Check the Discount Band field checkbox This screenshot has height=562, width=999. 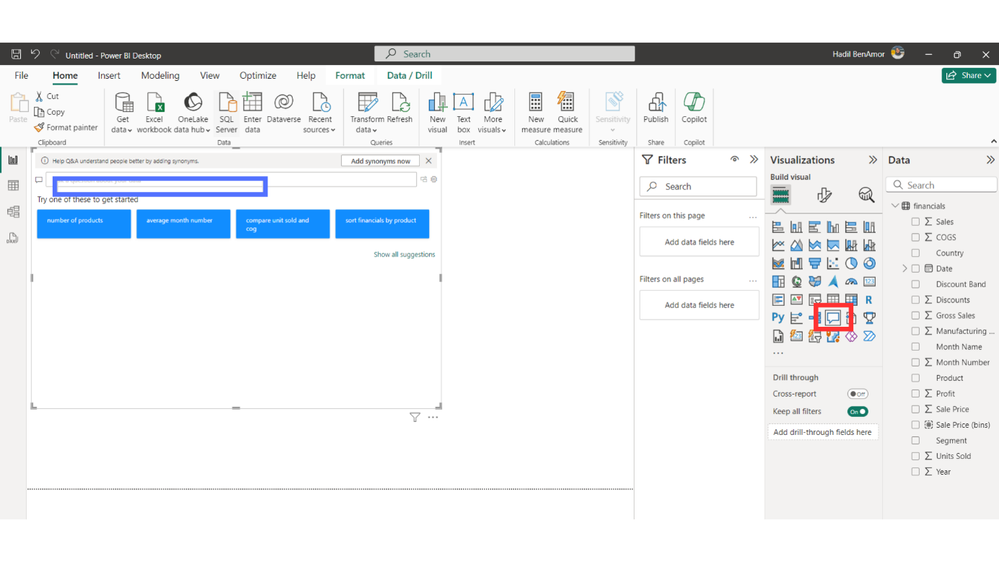(x=916, y=284)
